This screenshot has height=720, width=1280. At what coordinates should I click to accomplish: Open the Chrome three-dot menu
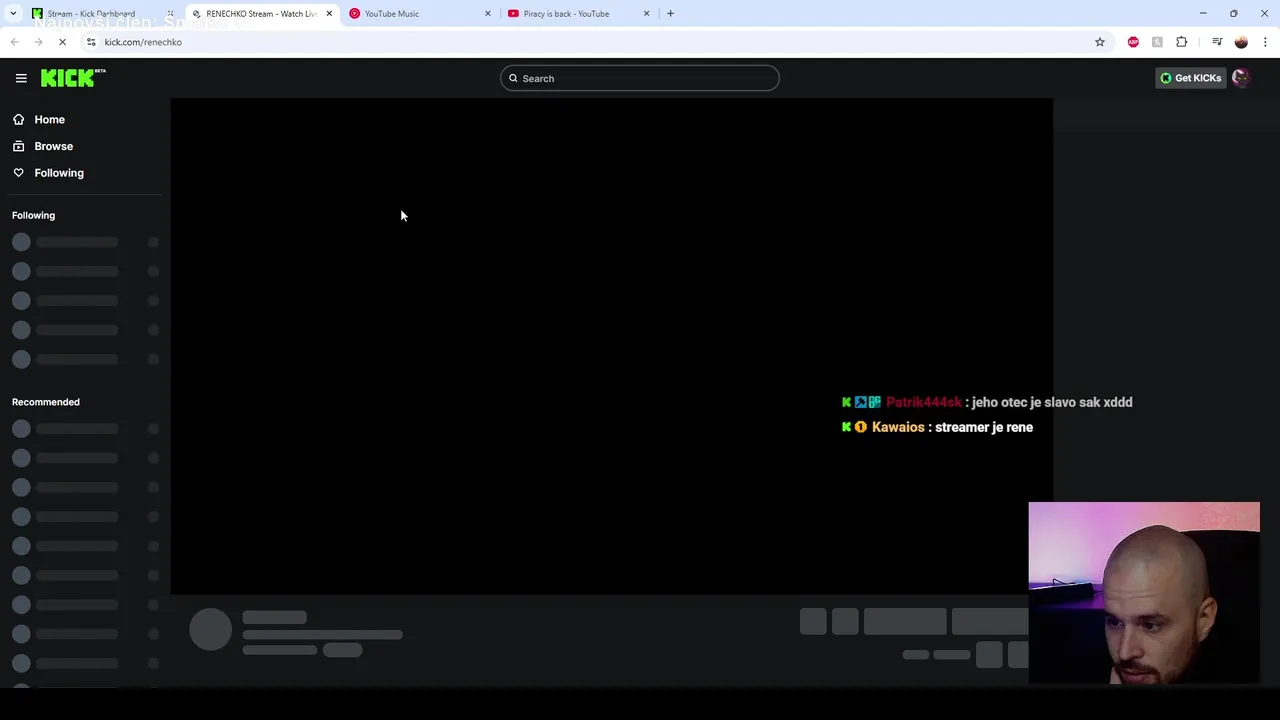(x=1265, y=42)
